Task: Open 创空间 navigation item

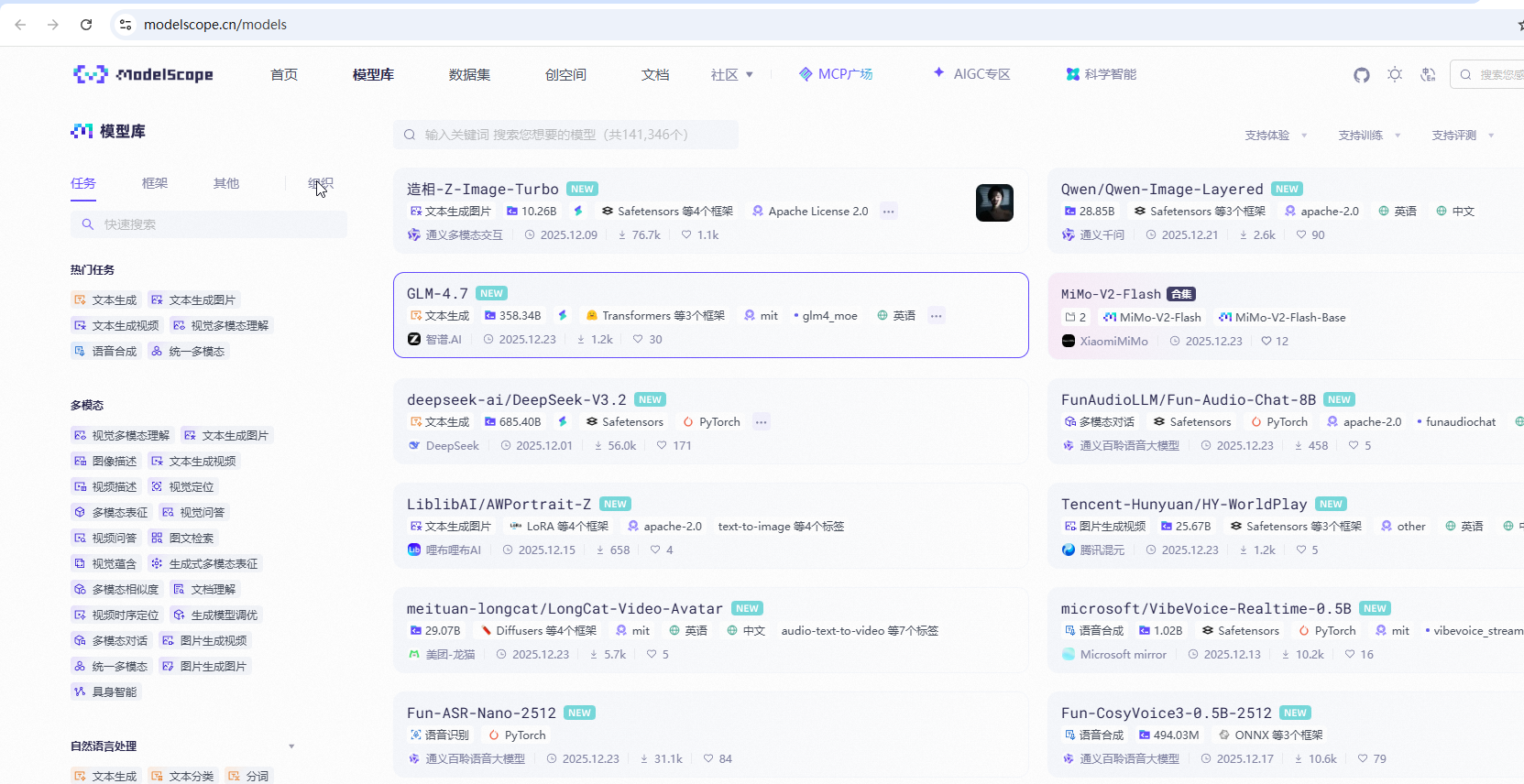Action: tap(565, 74)
